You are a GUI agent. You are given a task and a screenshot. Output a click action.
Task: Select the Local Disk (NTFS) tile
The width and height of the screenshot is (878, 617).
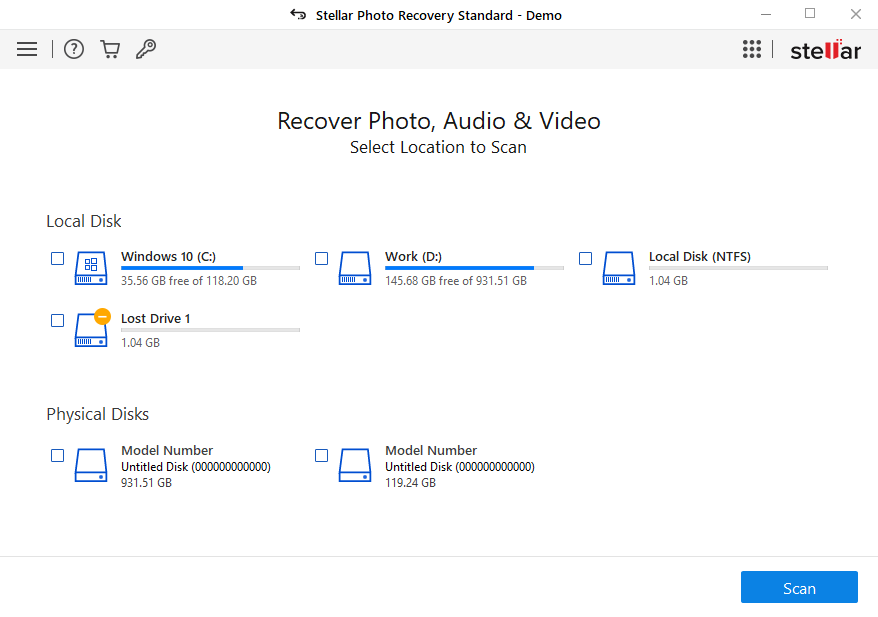click(700, 268)
